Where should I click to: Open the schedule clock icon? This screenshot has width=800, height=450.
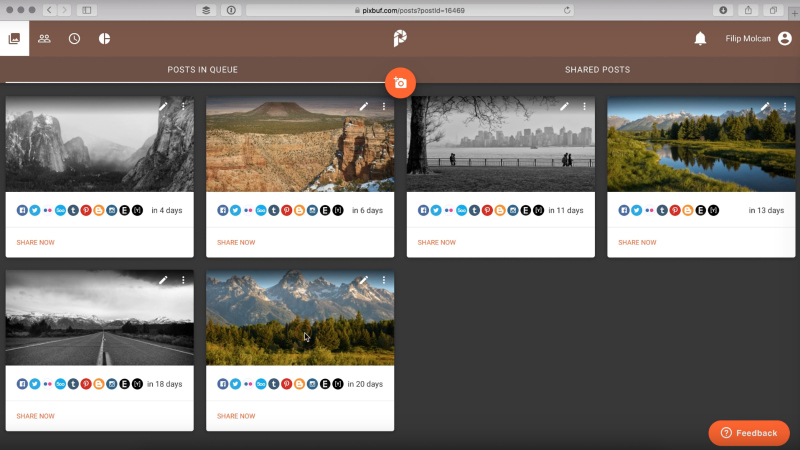[74, 39]
